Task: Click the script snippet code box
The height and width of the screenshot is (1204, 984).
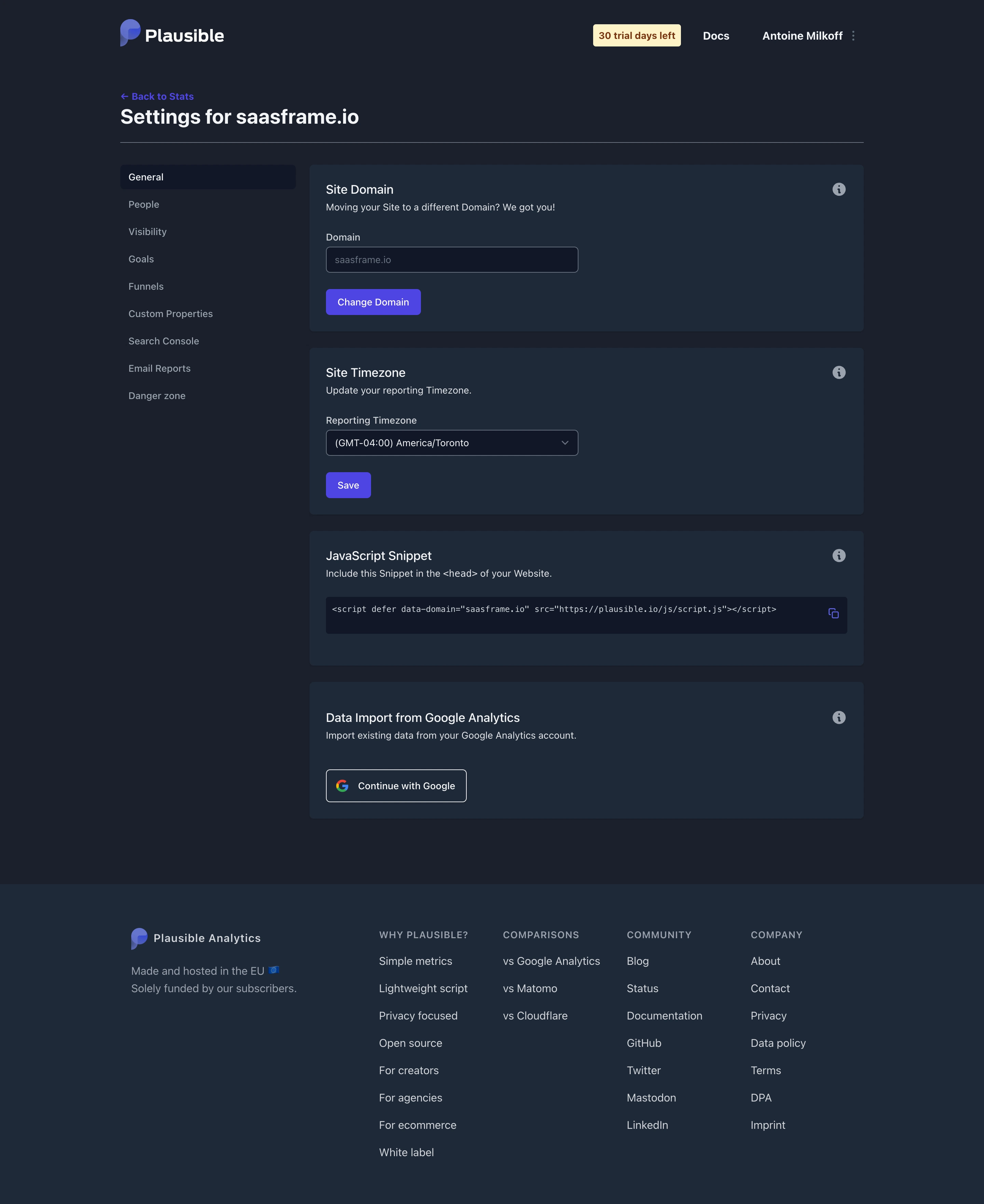Action: pos(586,615)
